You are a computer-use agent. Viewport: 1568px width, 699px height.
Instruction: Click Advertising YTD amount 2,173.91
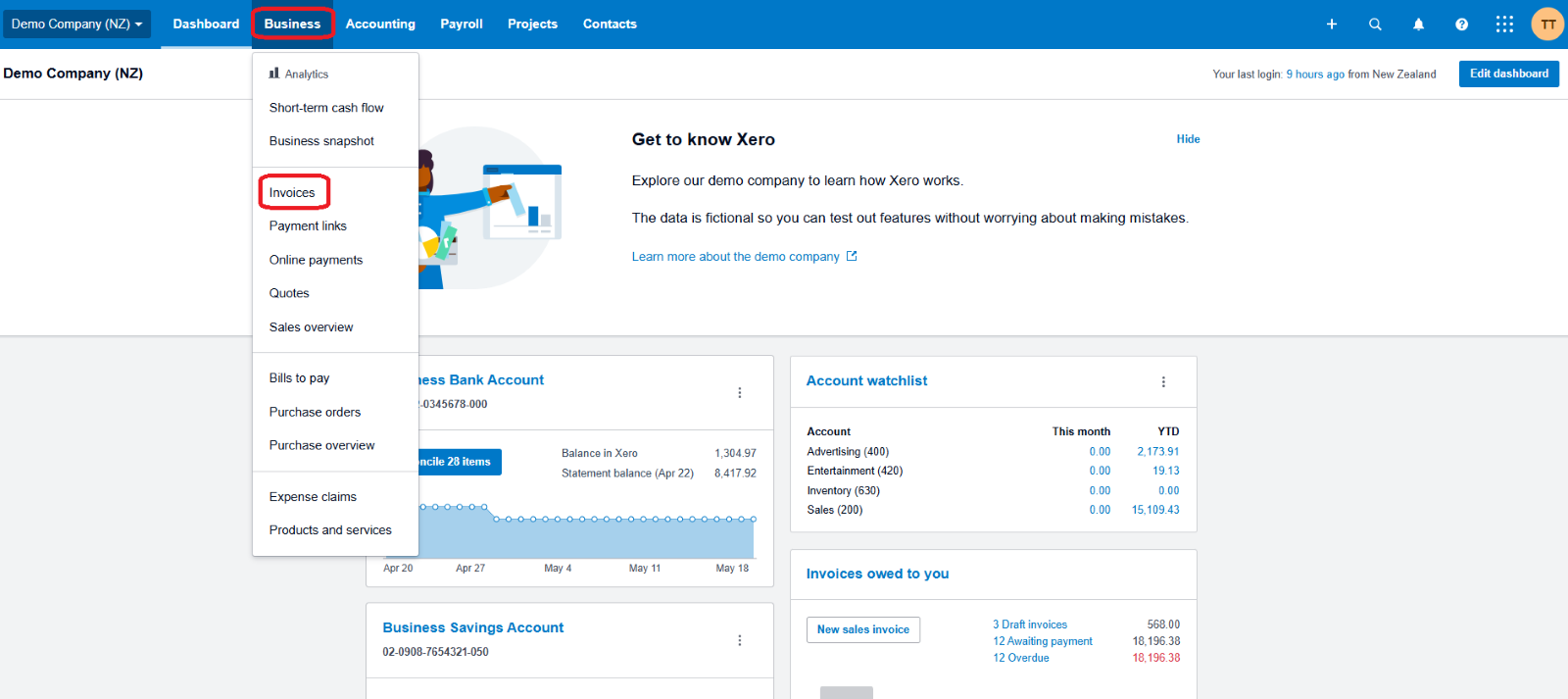(x=1158, y=452)
